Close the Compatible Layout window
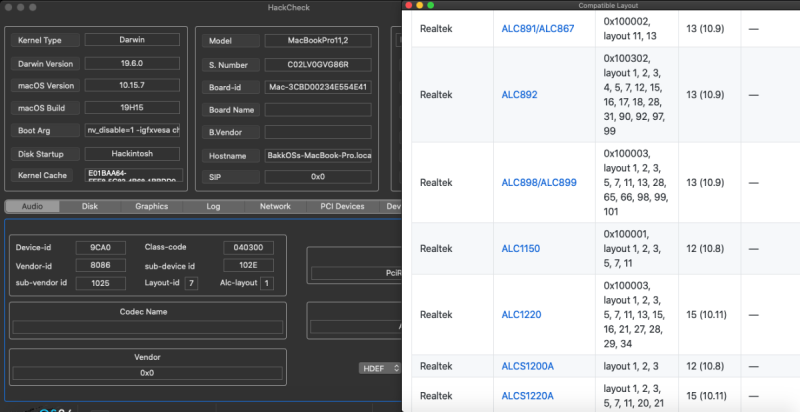This screenshot has width=800, height=412. [x=409, y=5]
